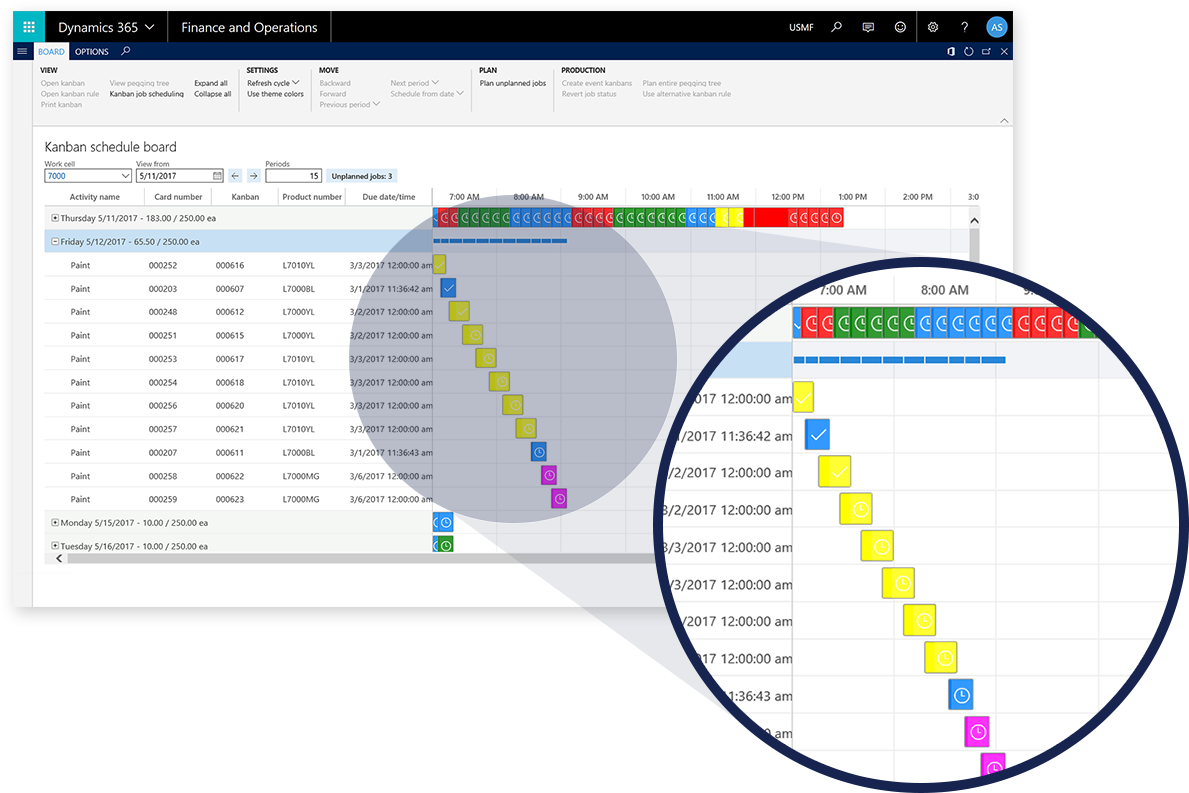Screen dimensions: 1189x793
Task: Click the search icon next to OPTIONS
Action: pyautogui.click(x=126, y=51)
